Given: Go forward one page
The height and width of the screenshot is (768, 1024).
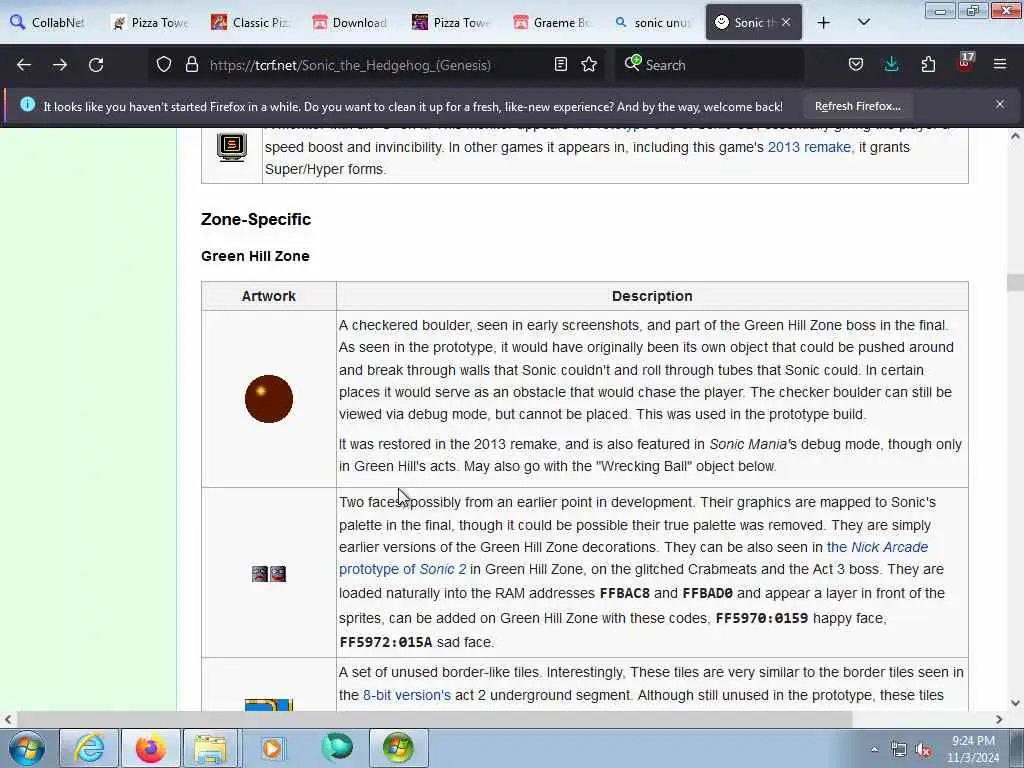Looking at the screenshot, I should 60,65.
